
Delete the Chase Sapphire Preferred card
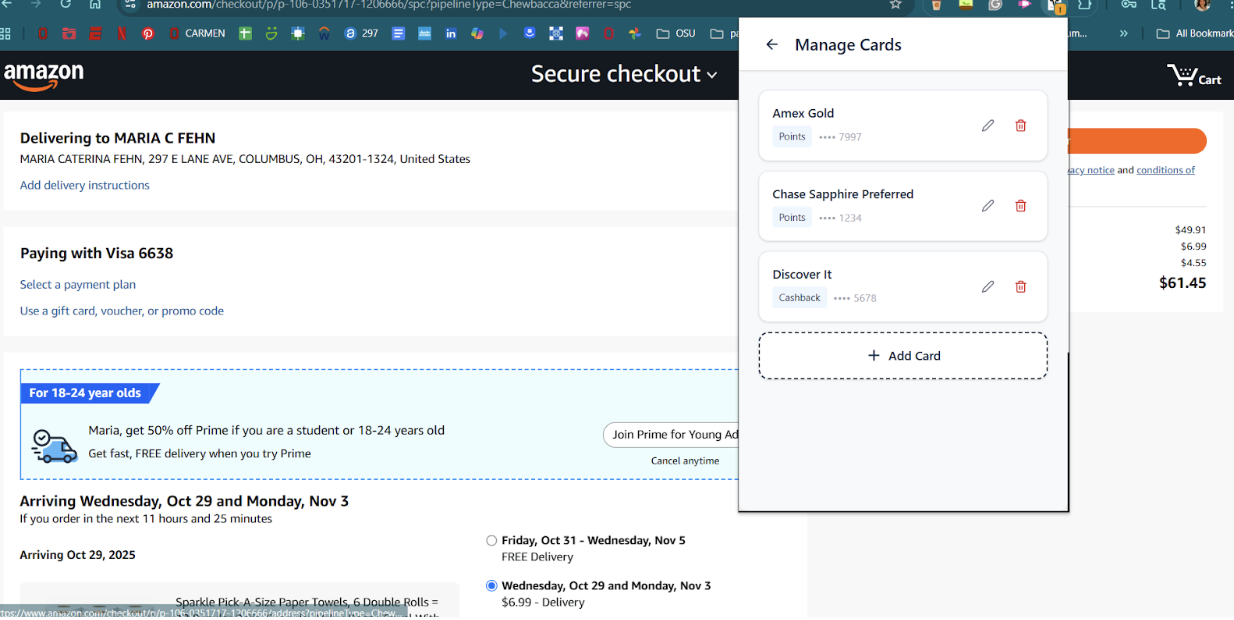coord(1020,206)
